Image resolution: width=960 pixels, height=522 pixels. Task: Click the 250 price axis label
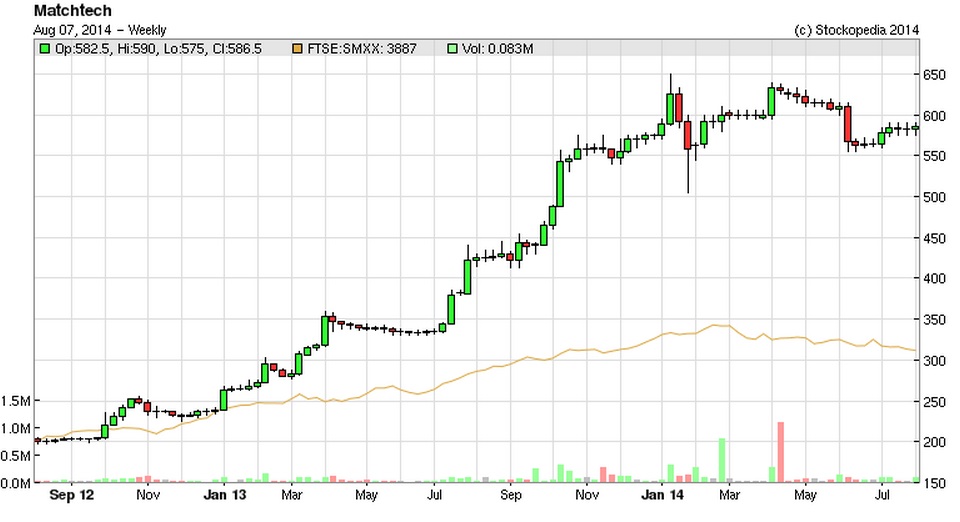tap(934, 401)
